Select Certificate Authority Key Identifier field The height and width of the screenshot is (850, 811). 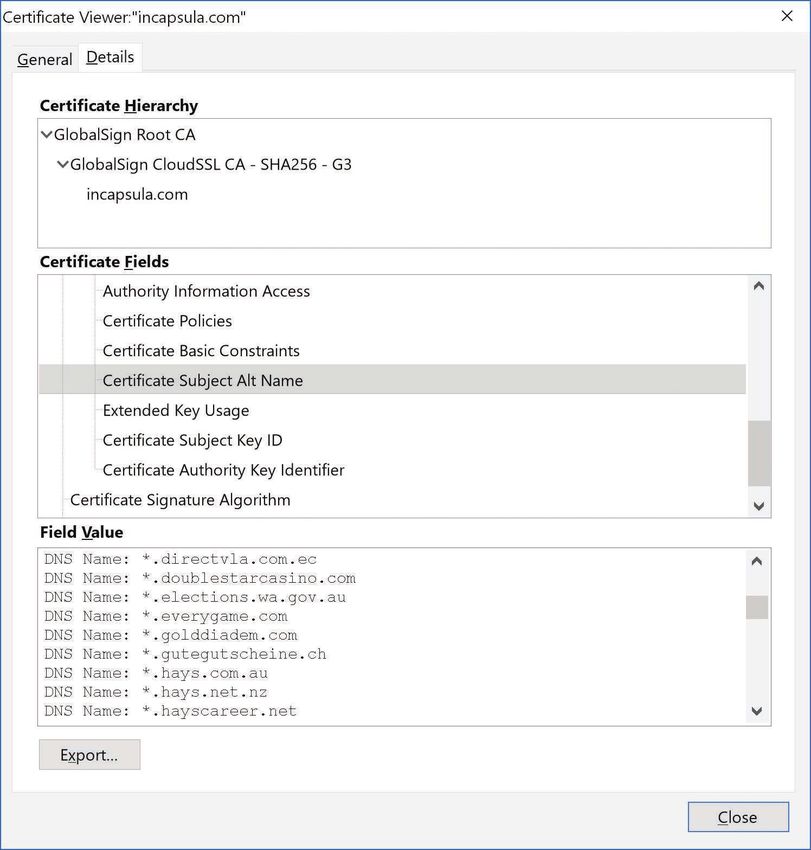[223, 470]
